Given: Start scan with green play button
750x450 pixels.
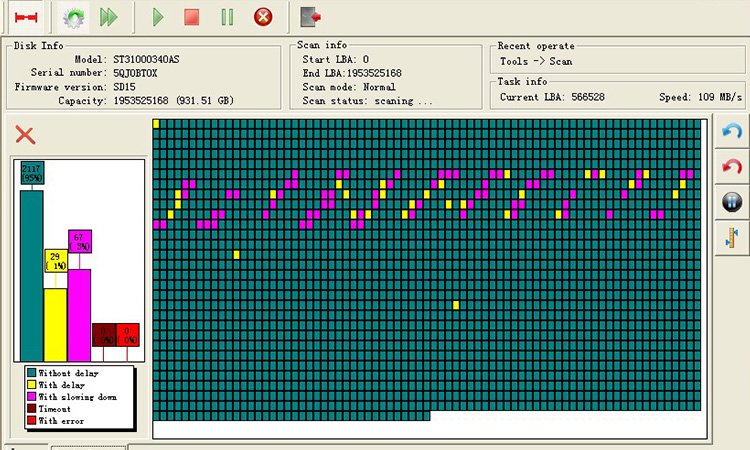Looking at the screenshot, I should click(158, 18).
